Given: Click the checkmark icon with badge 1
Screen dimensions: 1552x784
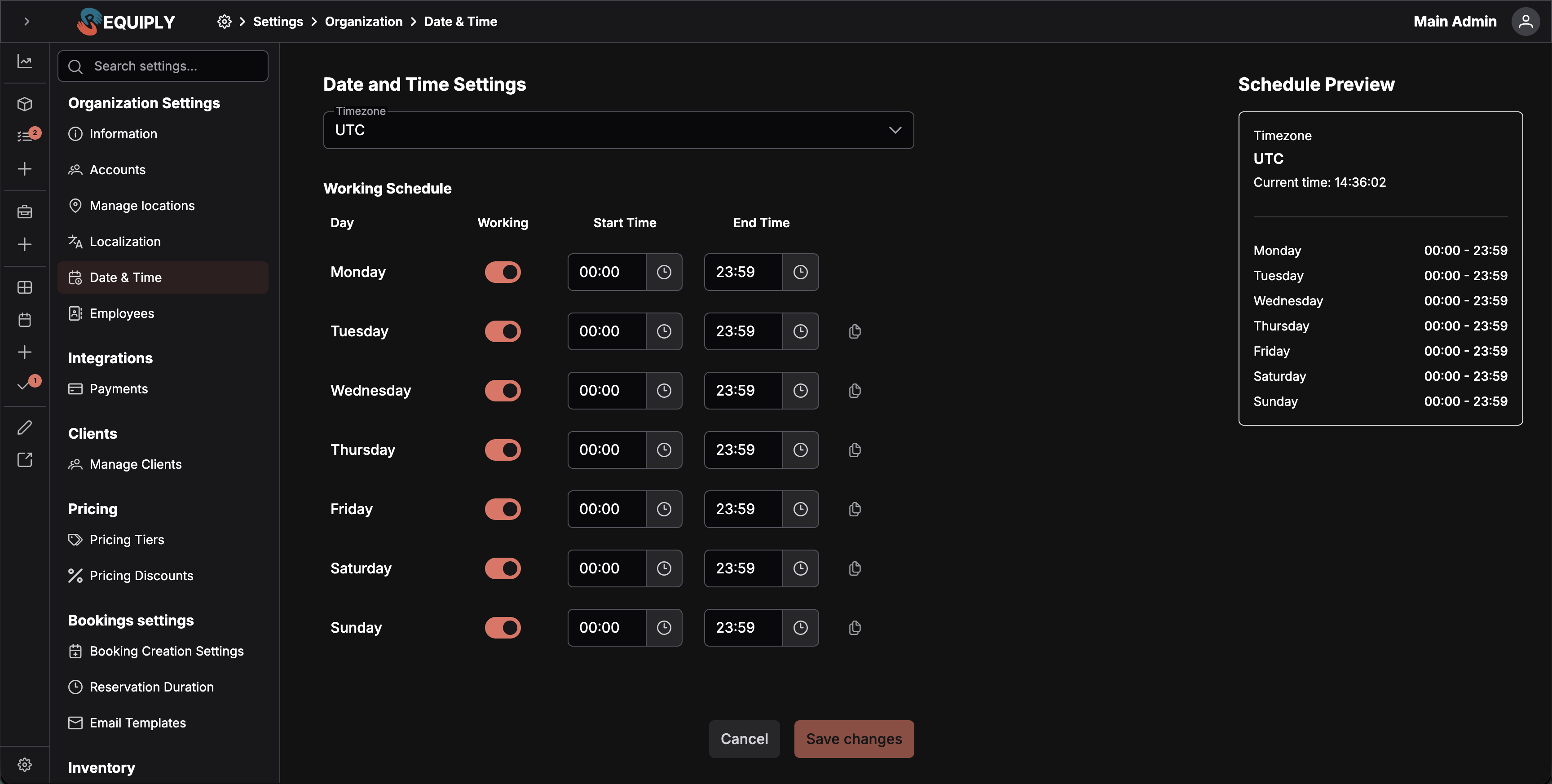Looking at the screenshot, I should tap(25, 384).
